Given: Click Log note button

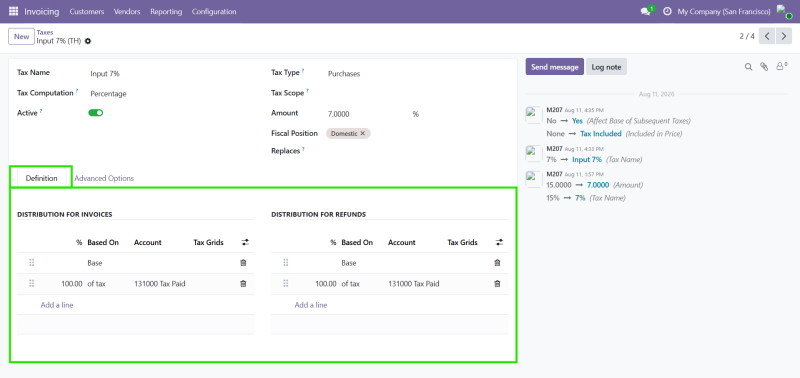Looking at the screenshot, I should (x=606, y=67).
